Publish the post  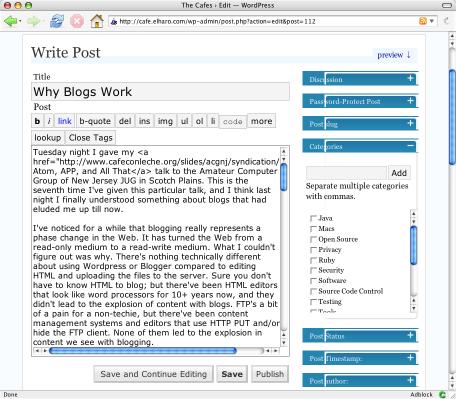(270, 374)
